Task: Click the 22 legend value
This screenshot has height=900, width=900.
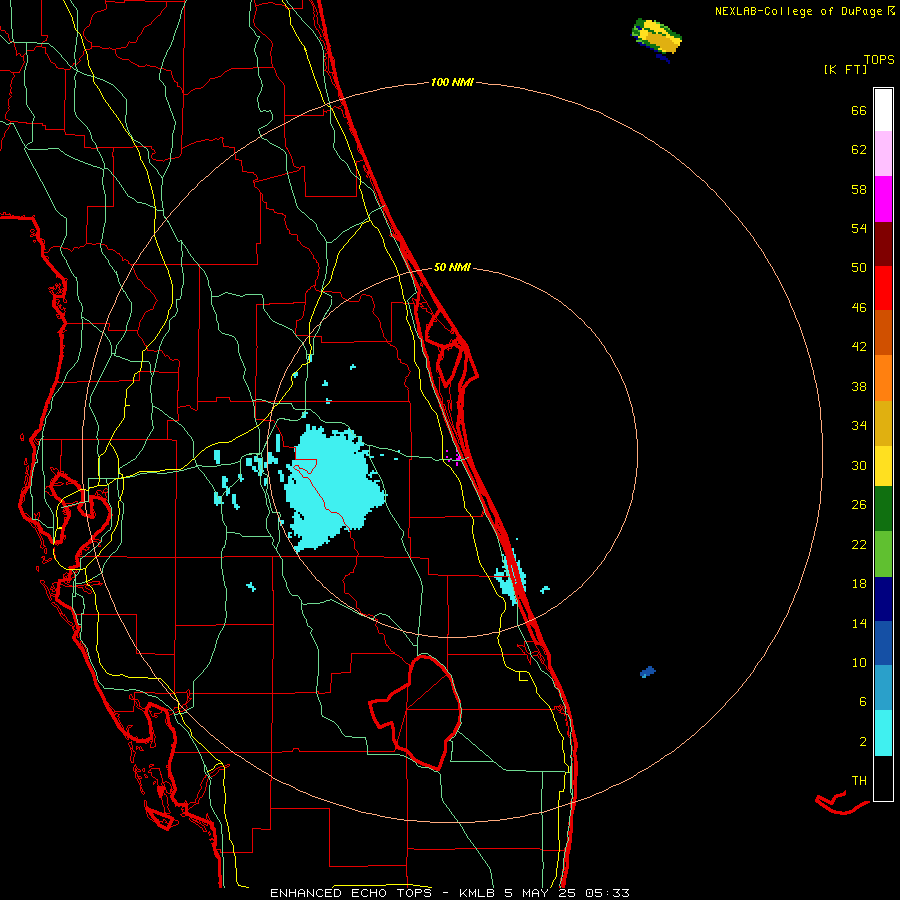Action: [x=859, y=544]
